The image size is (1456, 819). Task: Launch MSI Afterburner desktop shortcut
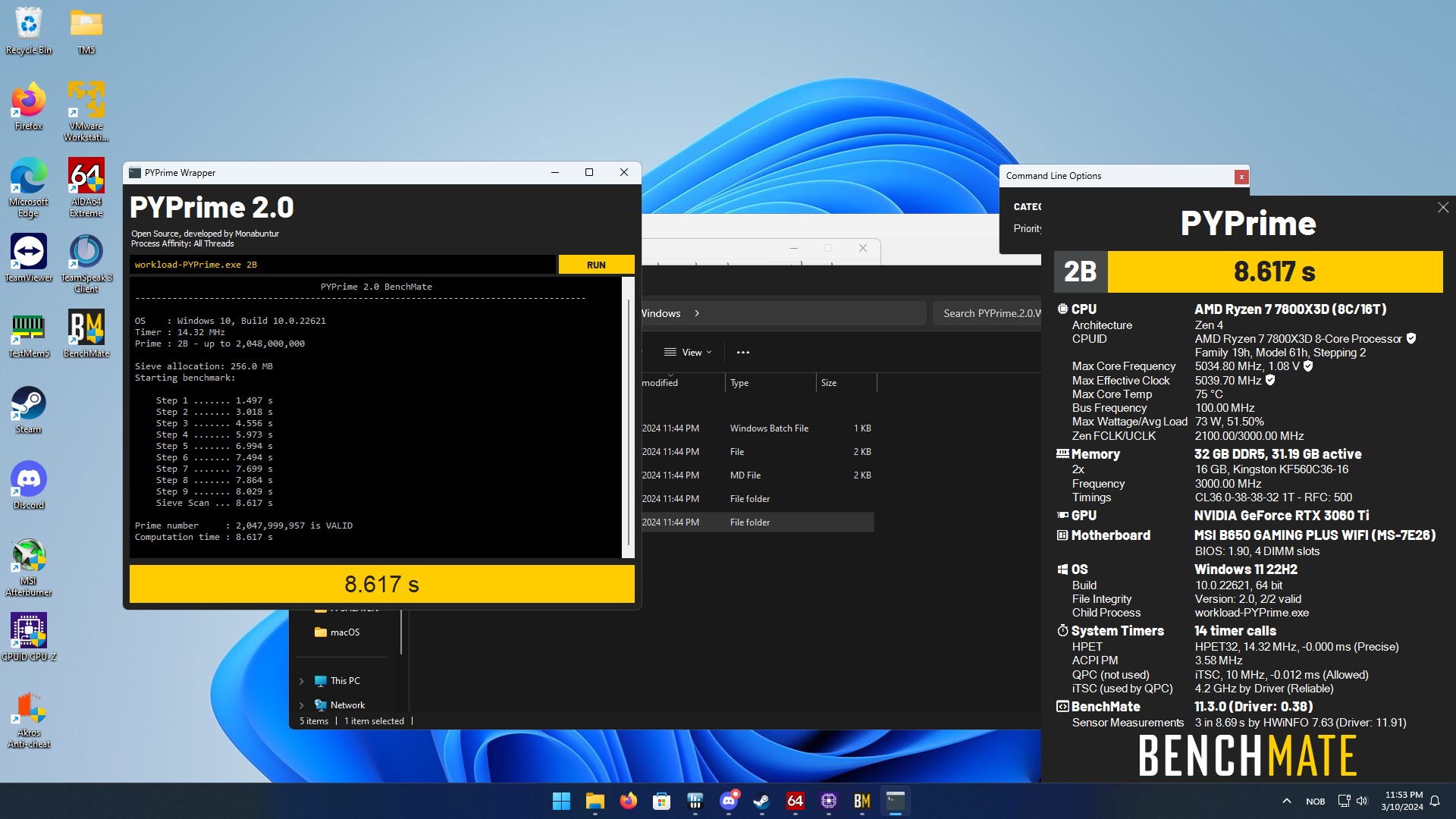coord(29,567)
